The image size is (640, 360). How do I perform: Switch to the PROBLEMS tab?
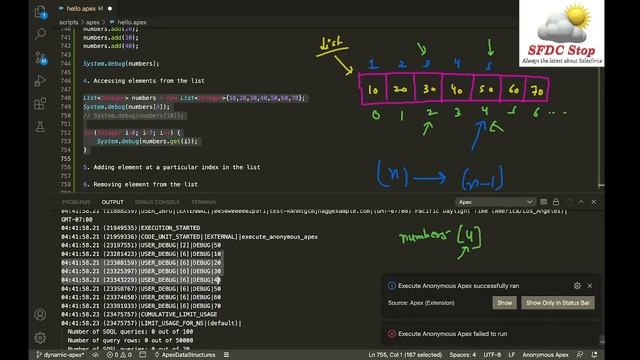[x=76, y=202]
